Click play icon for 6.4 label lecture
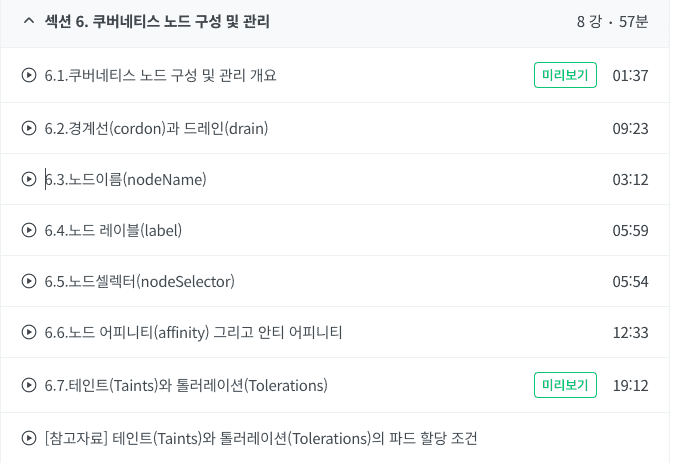Image resolution: width=673 pixels, height=463 pixels. click(29, 230)
